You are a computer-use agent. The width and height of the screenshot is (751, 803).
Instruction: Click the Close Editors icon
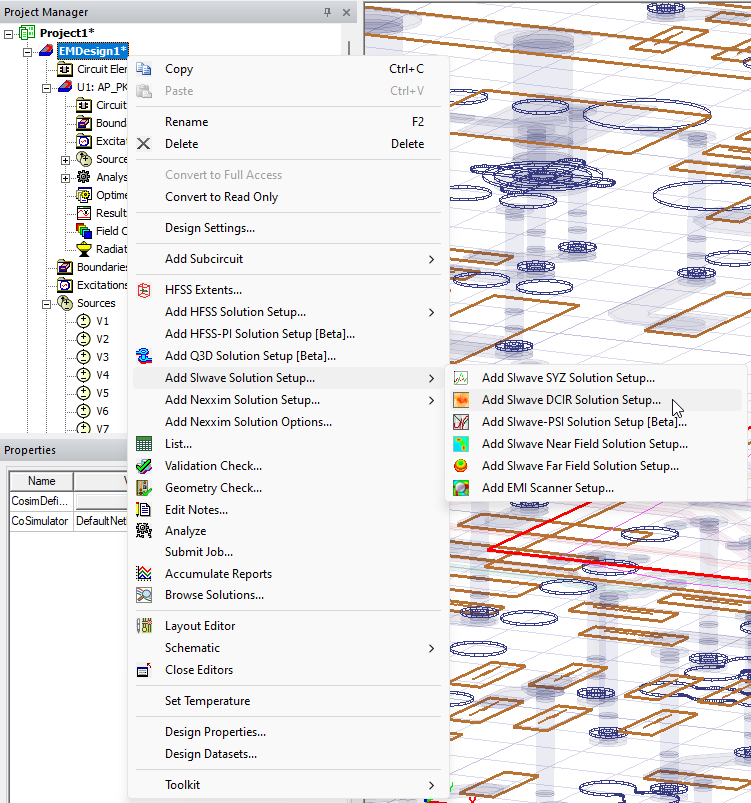tap(144, 670)
